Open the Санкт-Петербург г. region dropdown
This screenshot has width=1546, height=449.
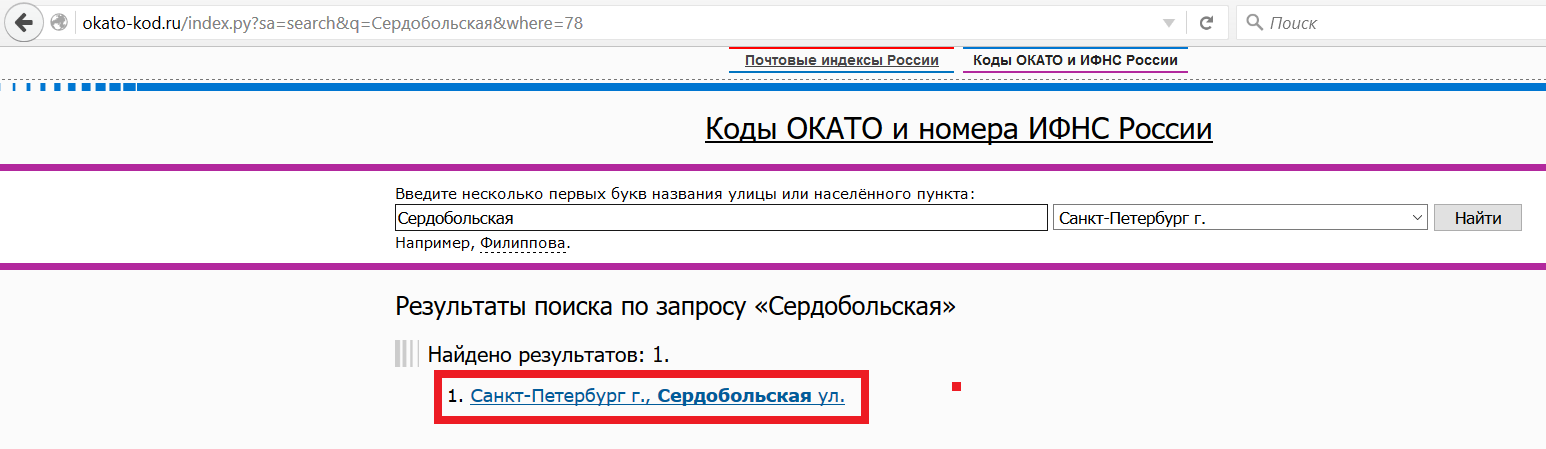tap(1239, 218)
